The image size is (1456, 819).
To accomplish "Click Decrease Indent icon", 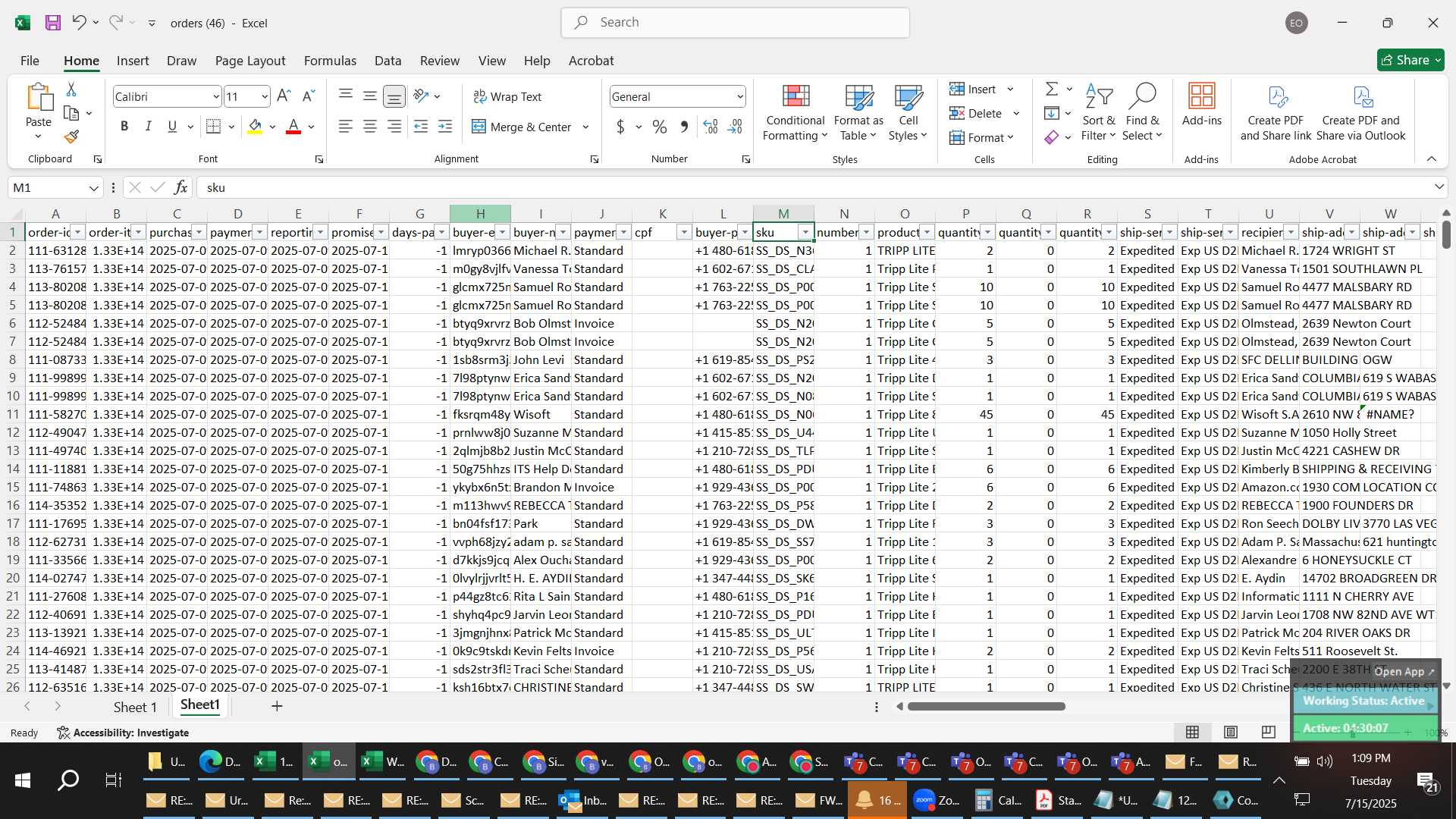I will point(421,127).
